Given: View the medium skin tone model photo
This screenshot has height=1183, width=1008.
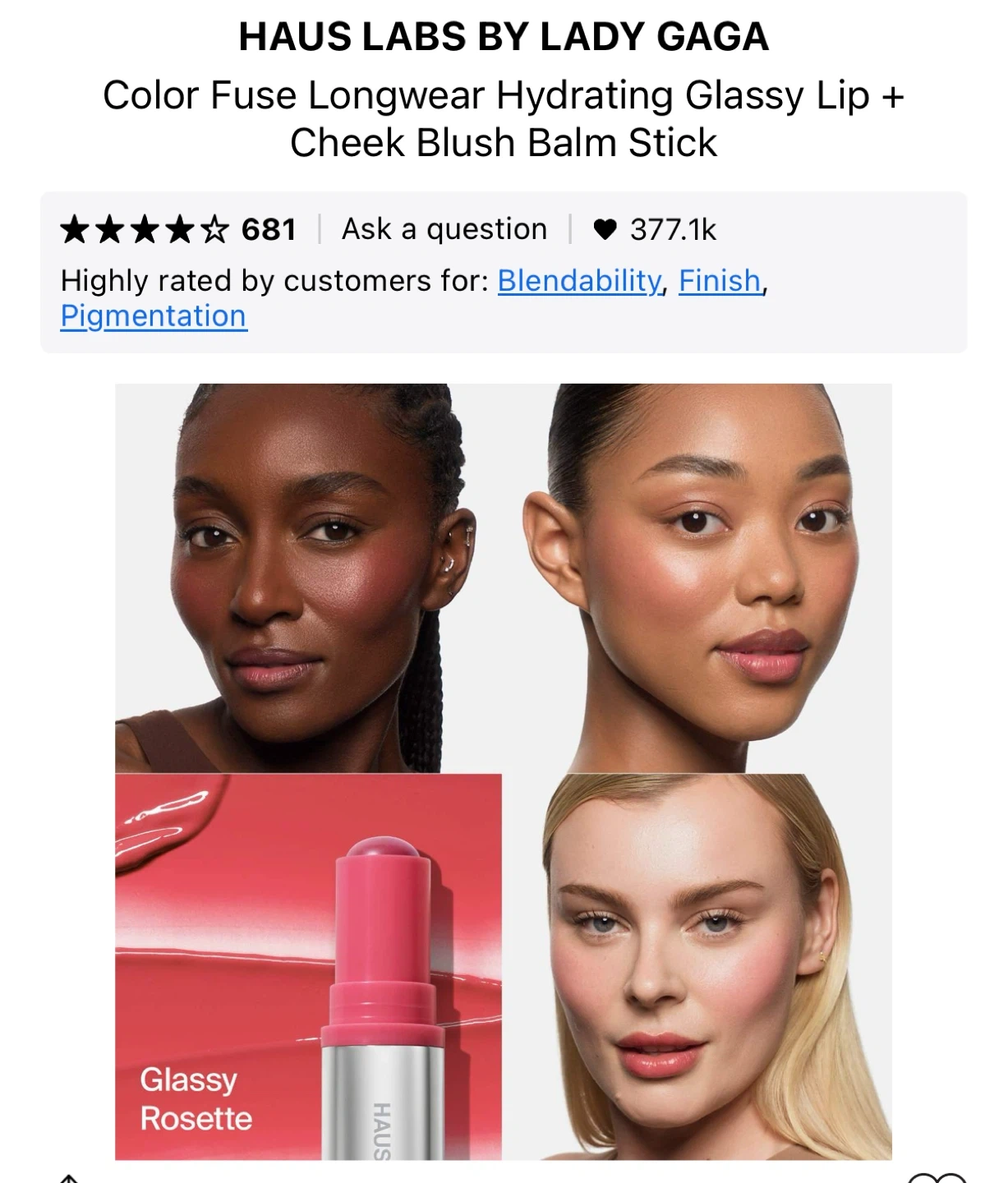Looking at the screenshot, I should (697, 578).
